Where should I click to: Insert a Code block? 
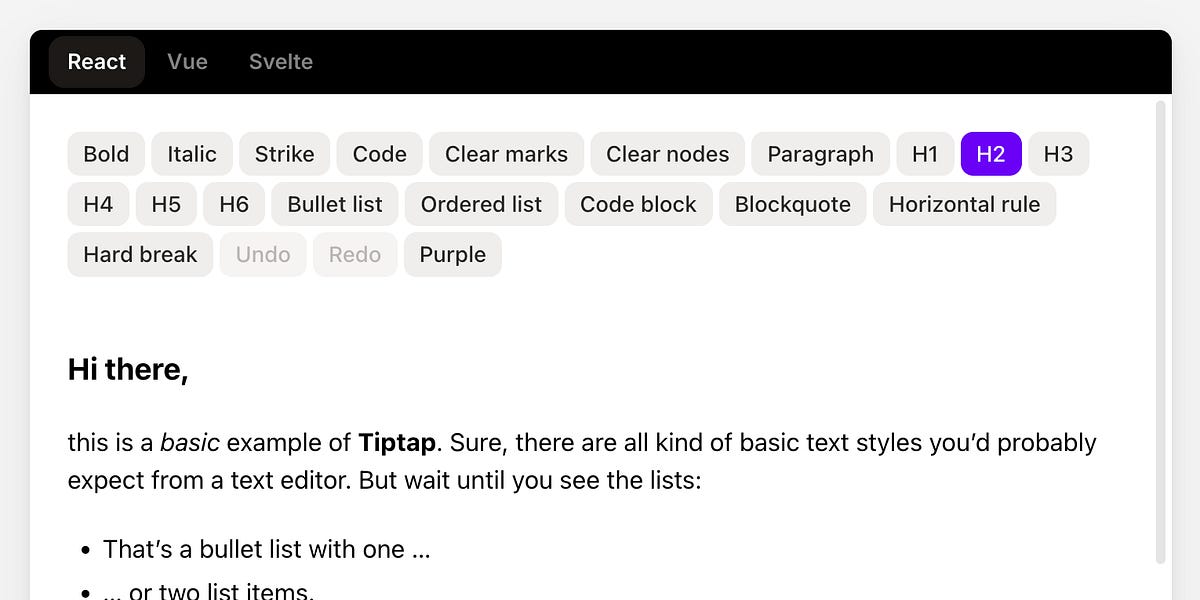[638, 204]
